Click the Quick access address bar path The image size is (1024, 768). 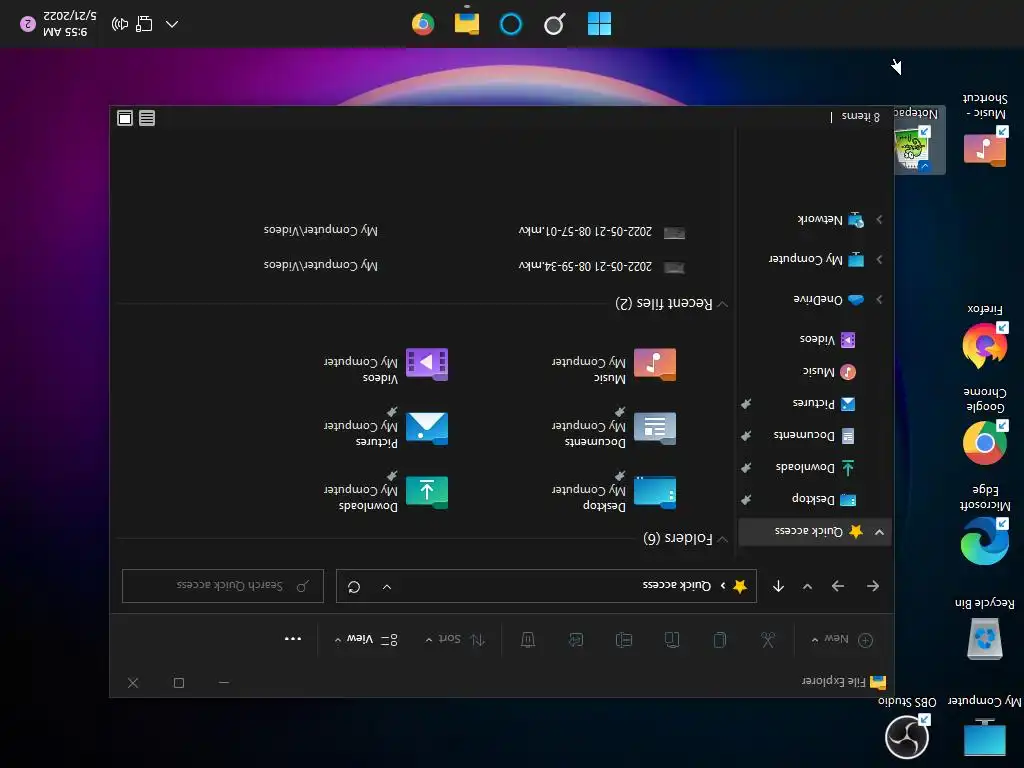click(x=677, y=586)
